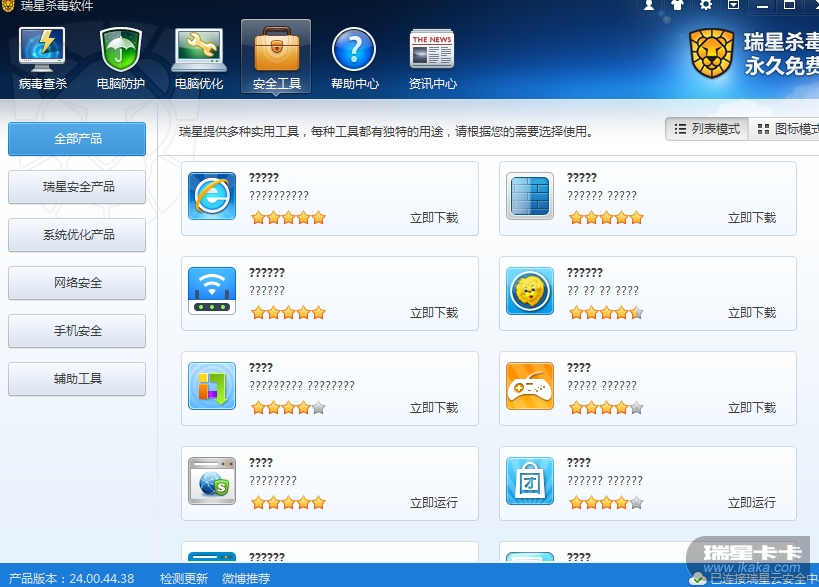
Task: Click the cloud connection status icon
Action: point(698,579)
